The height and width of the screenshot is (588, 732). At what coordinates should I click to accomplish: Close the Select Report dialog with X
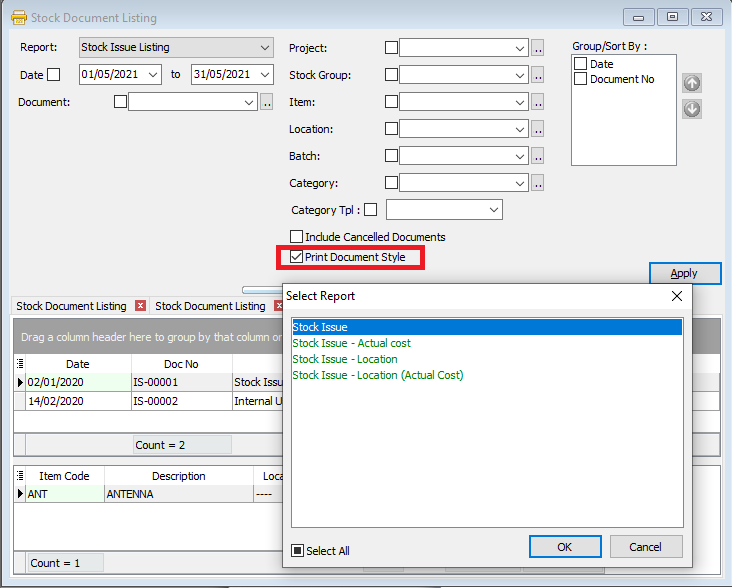coord(676,296)
